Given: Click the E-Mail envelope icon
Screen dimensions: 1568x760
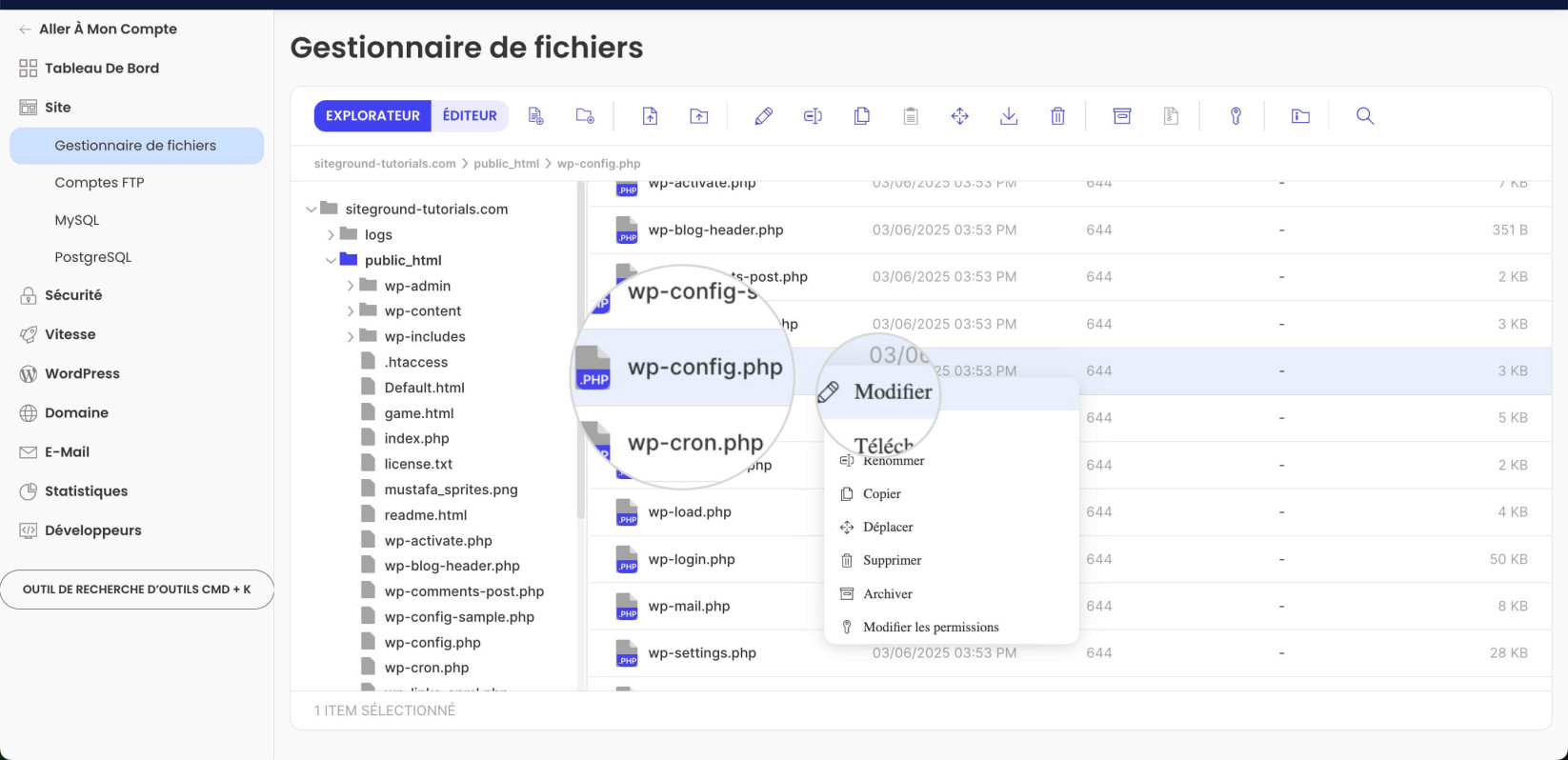Looking at the screenshot, I should (29, 452).
